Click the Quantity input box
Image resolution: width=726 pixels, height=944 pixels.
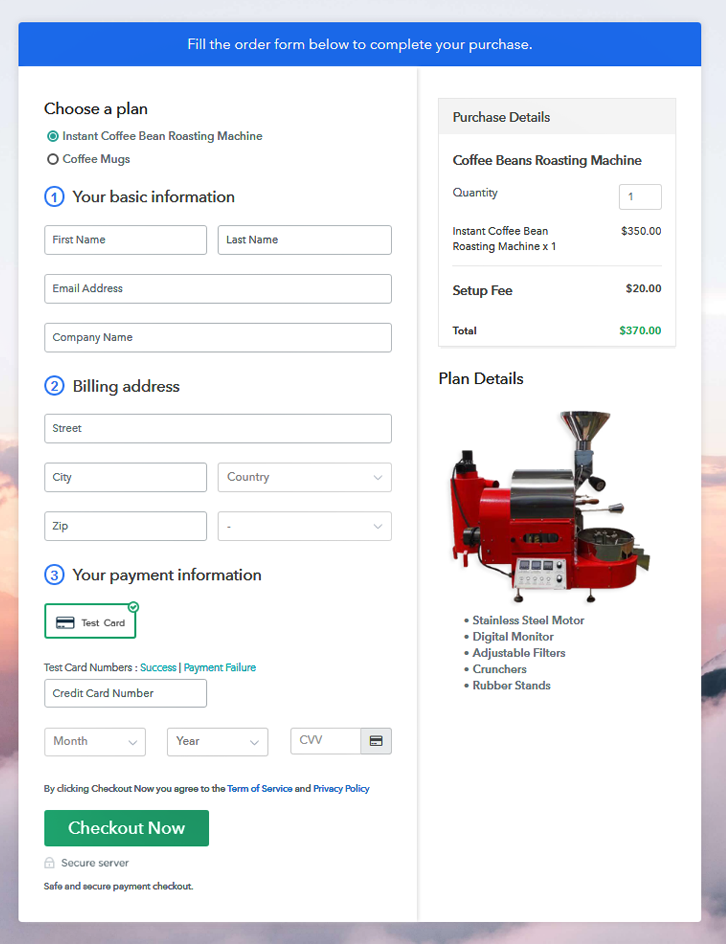640,197
